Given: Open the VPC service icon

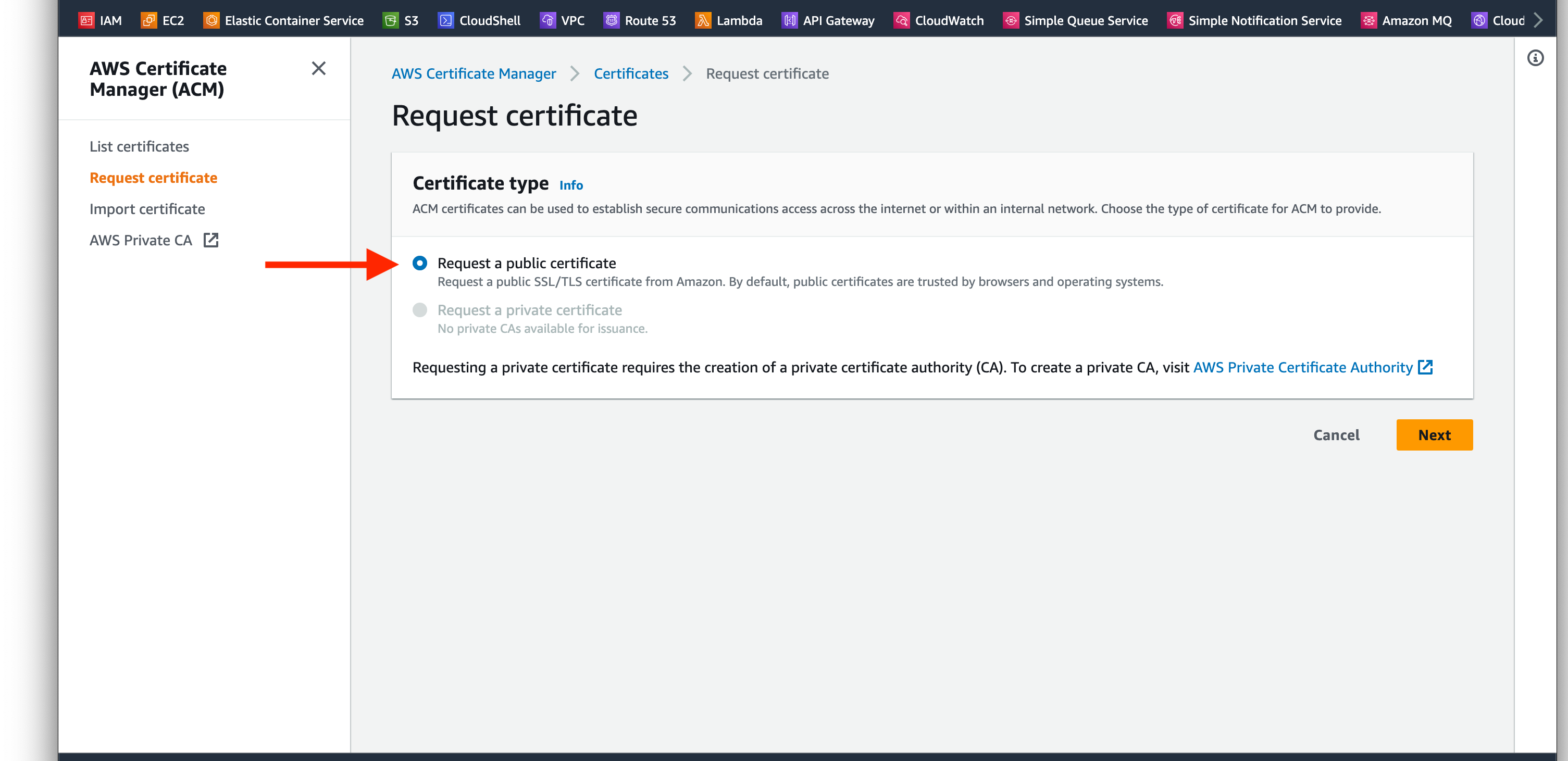Looking at the screenshot, I should (547, 20).
